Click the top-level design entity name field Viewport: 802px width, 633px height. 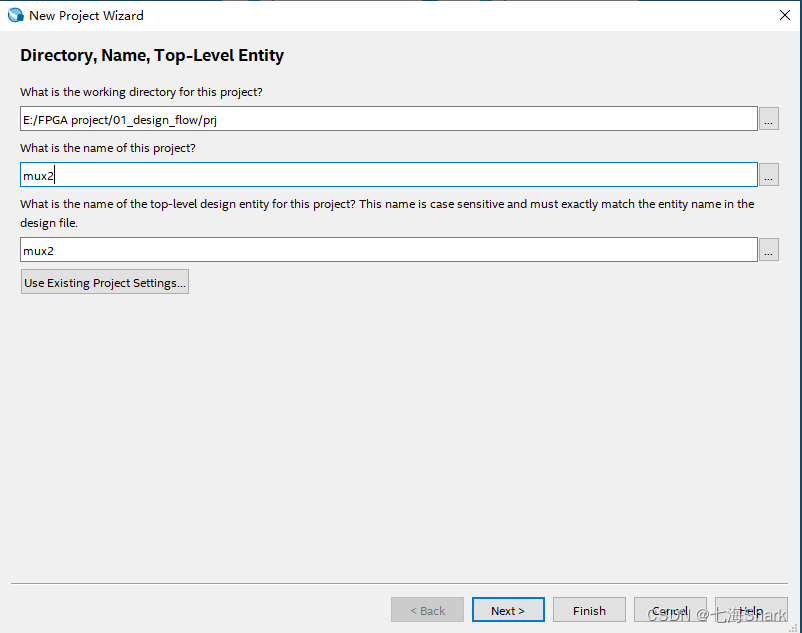coord(389,250)
